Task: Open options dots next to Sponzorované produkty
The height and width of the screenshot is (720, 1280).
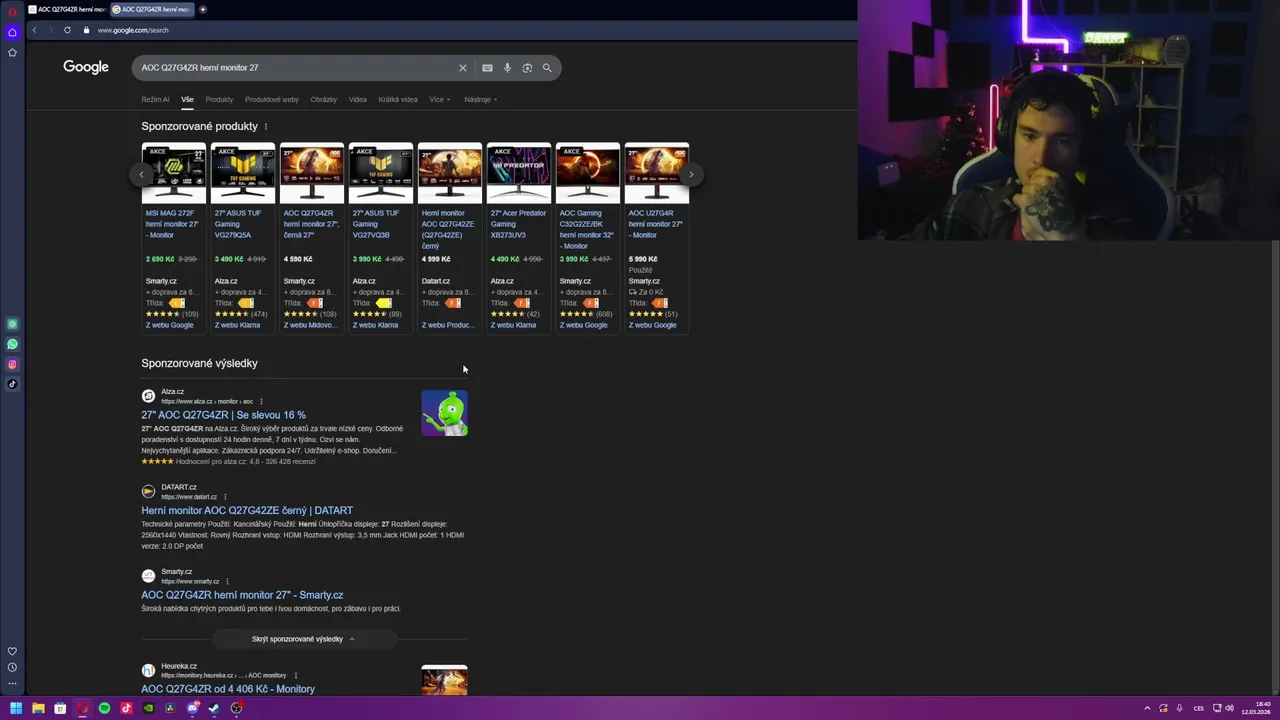Action: point(266,127)
